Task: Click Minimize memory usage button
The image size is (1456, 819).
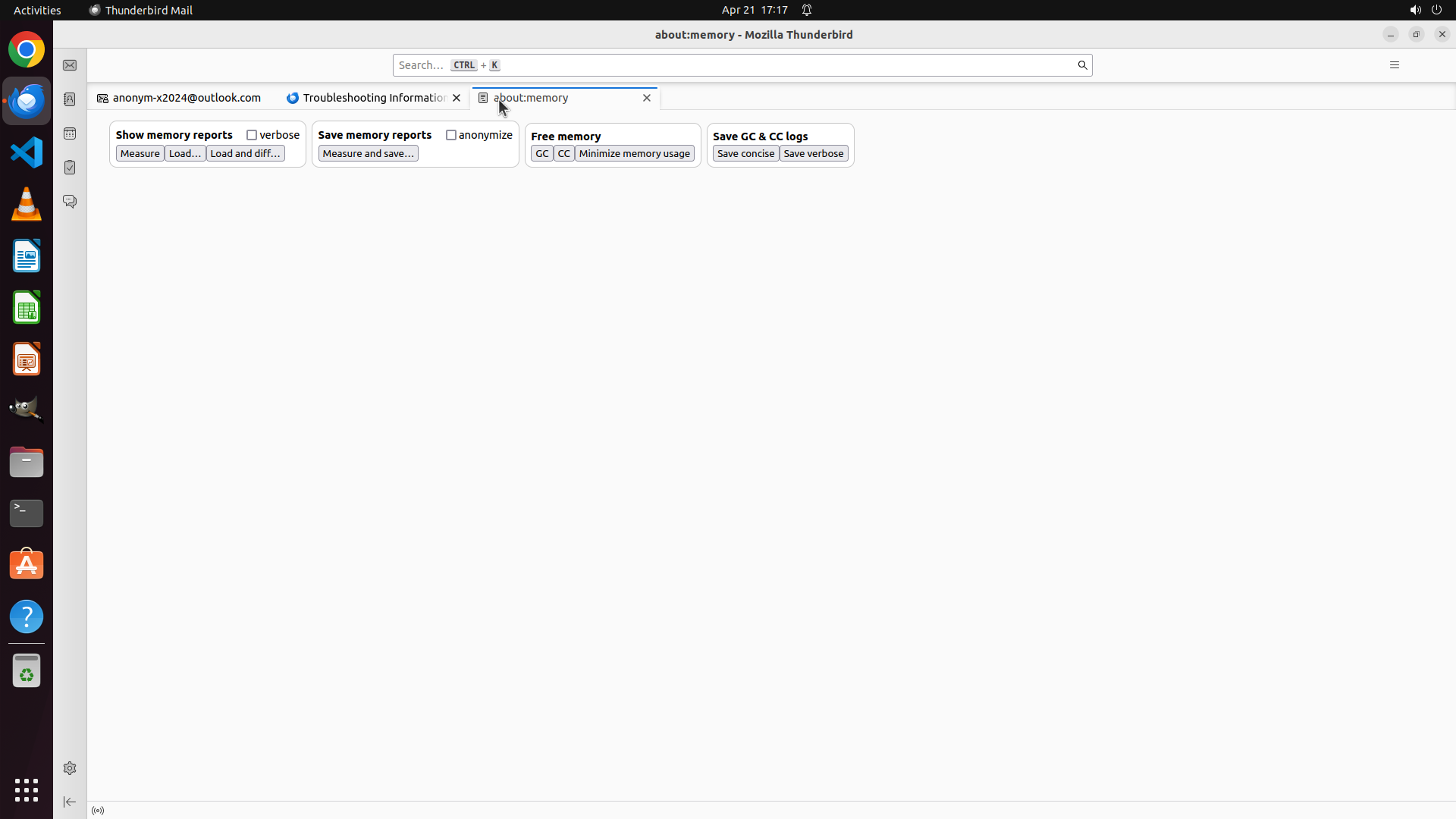Action: [x=634, y=153]
